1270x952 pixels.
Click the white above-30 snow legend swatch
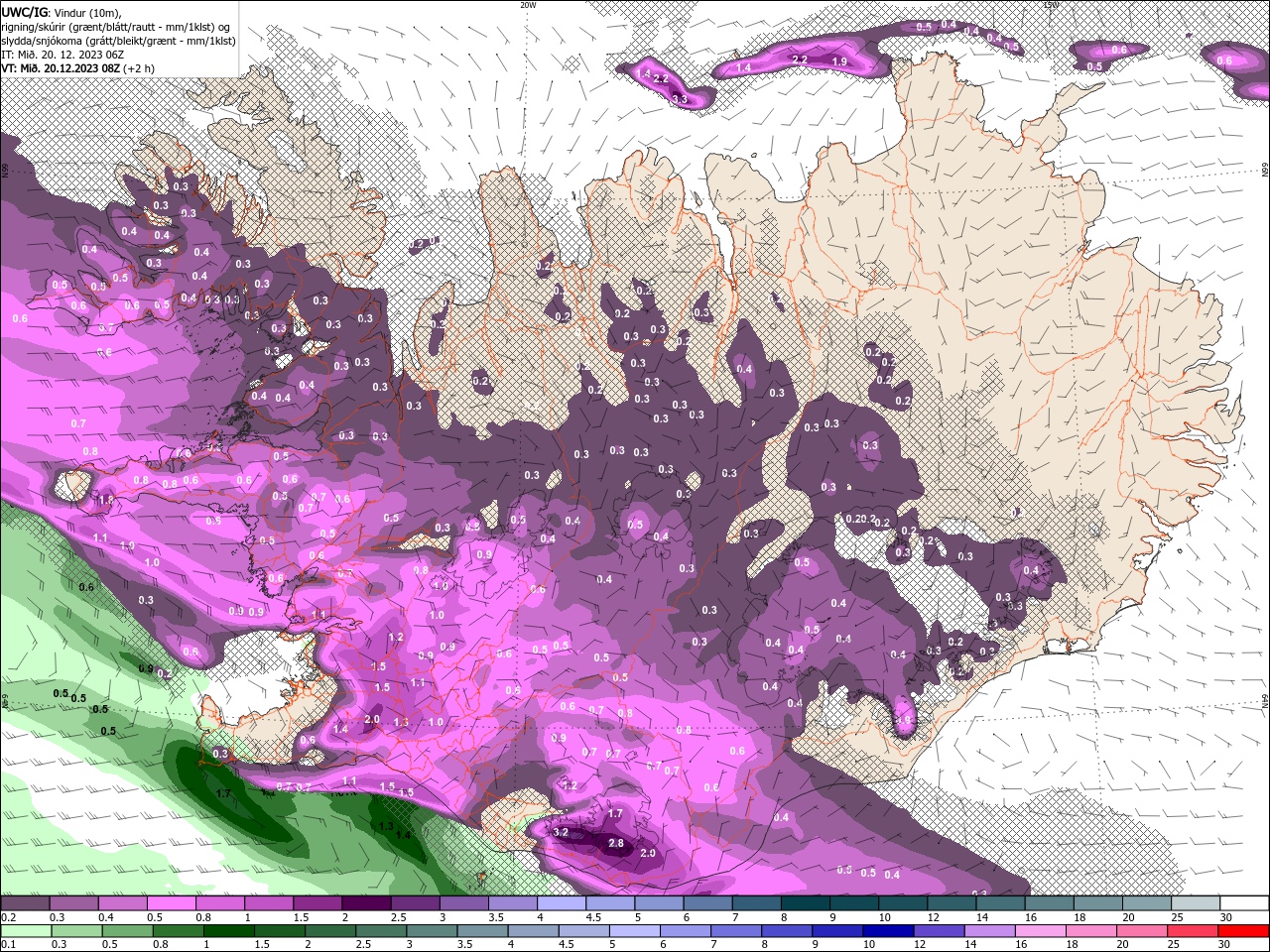pyautogui.click(x=1243, y=903)
